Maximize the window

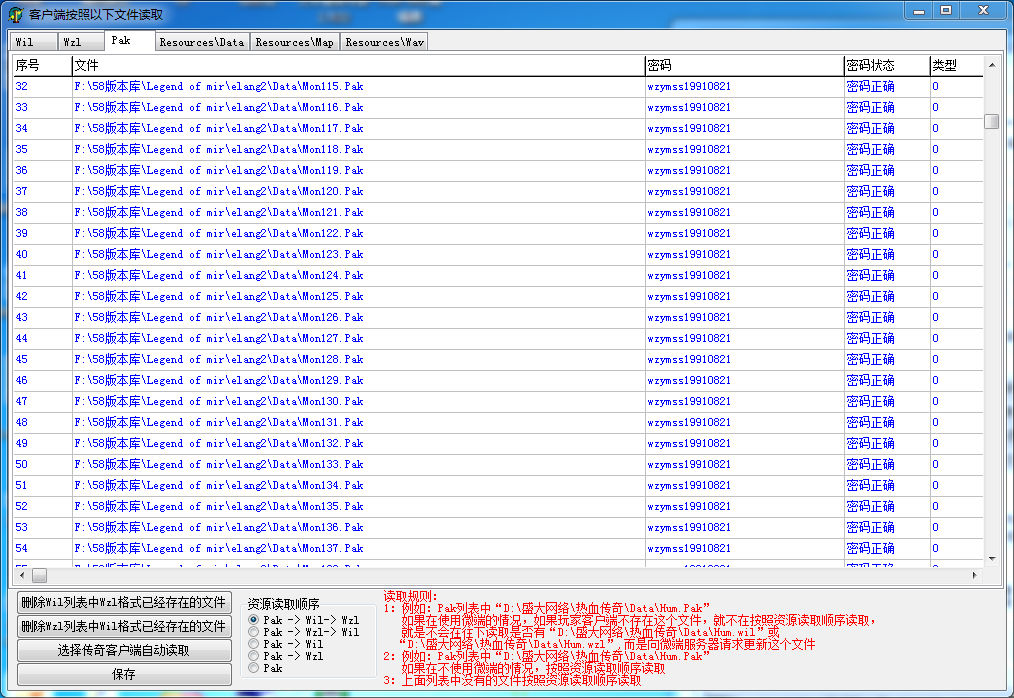pos(946,10)
